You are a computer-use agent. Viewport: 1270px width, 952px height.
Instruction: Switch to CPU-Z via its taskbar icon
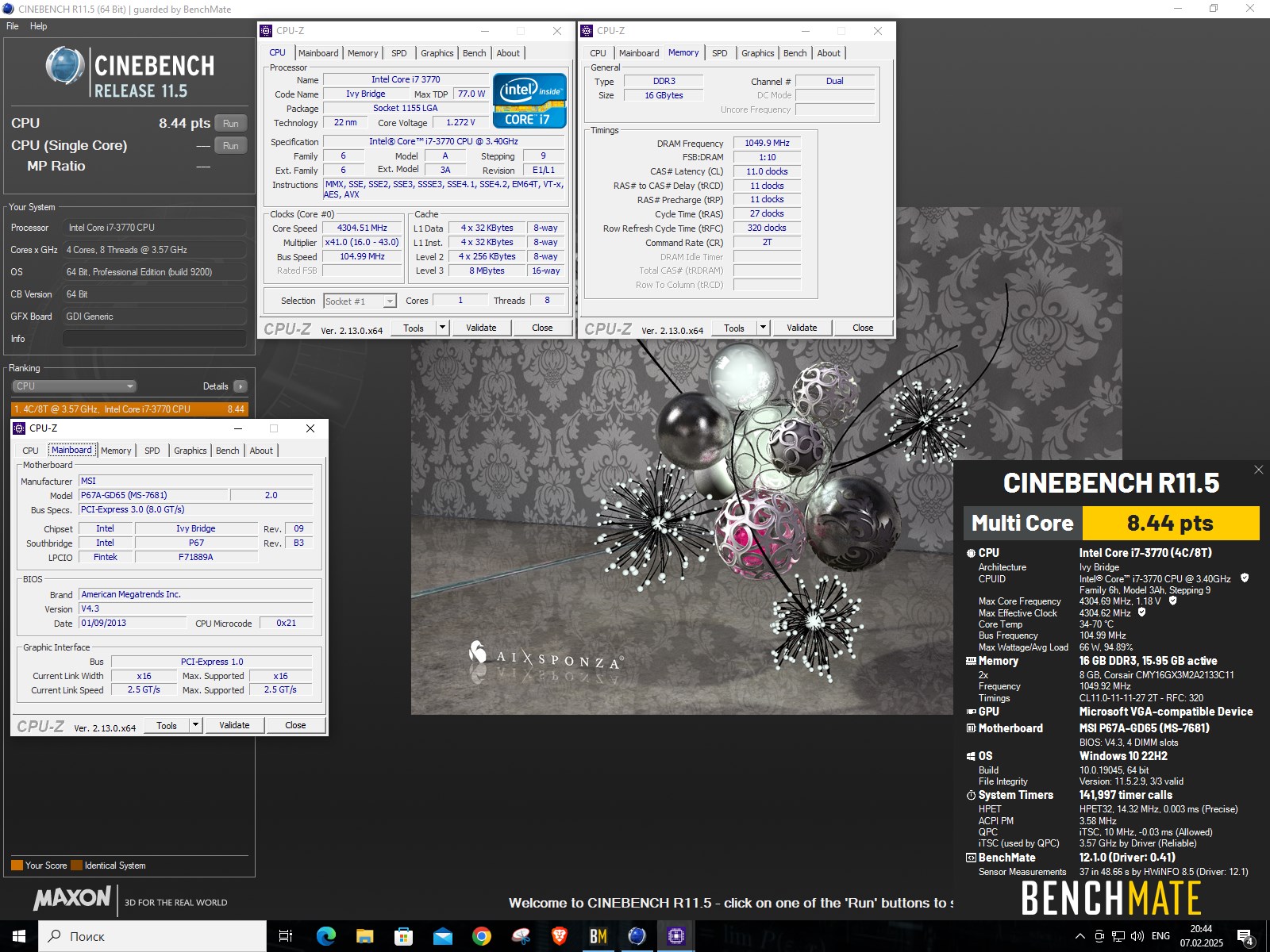pyautogui.click(x=675, y=936)
